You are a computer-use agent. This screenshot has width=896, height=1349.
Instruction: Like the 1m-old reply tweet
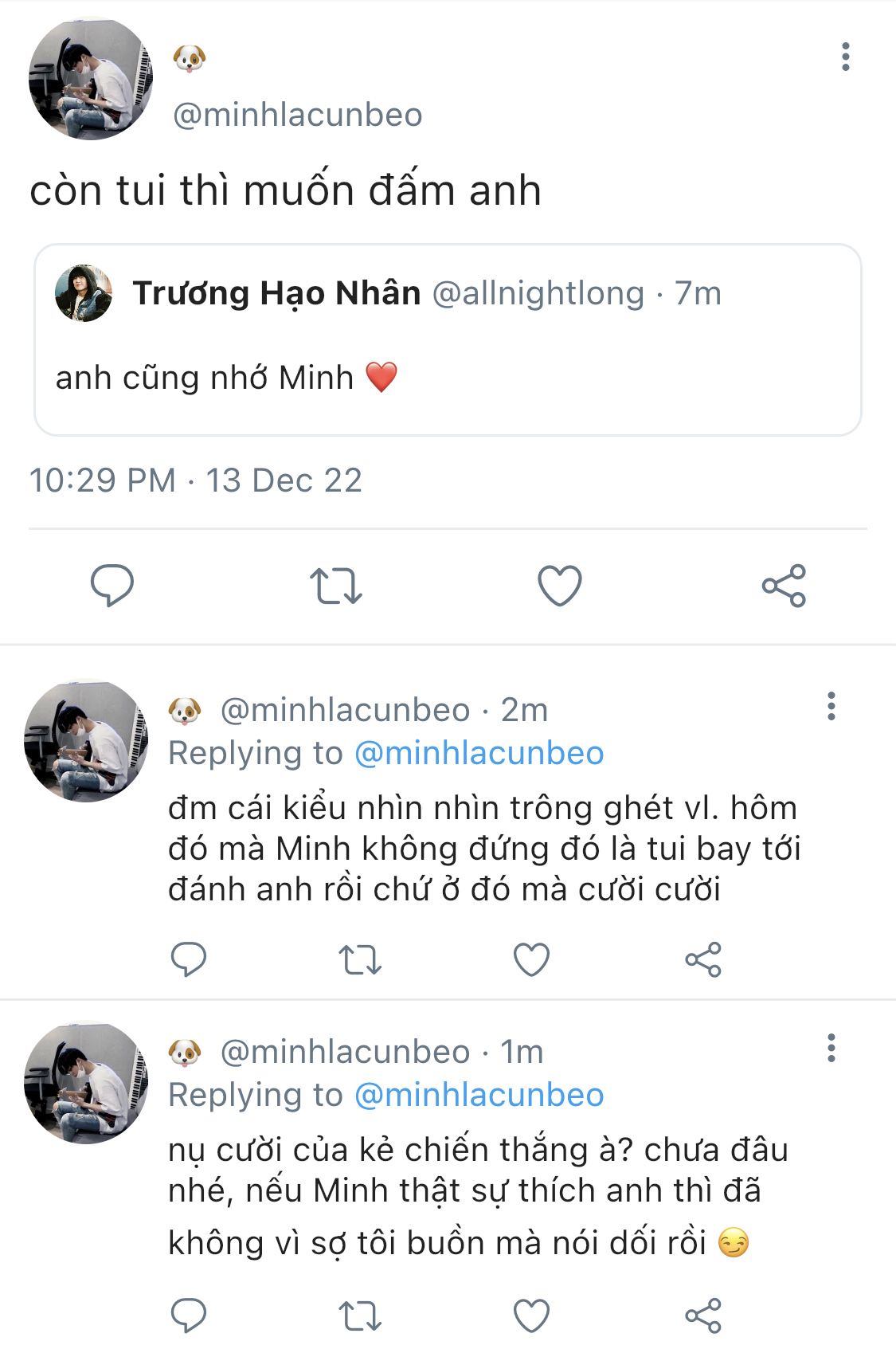(x=531, y=1316)
